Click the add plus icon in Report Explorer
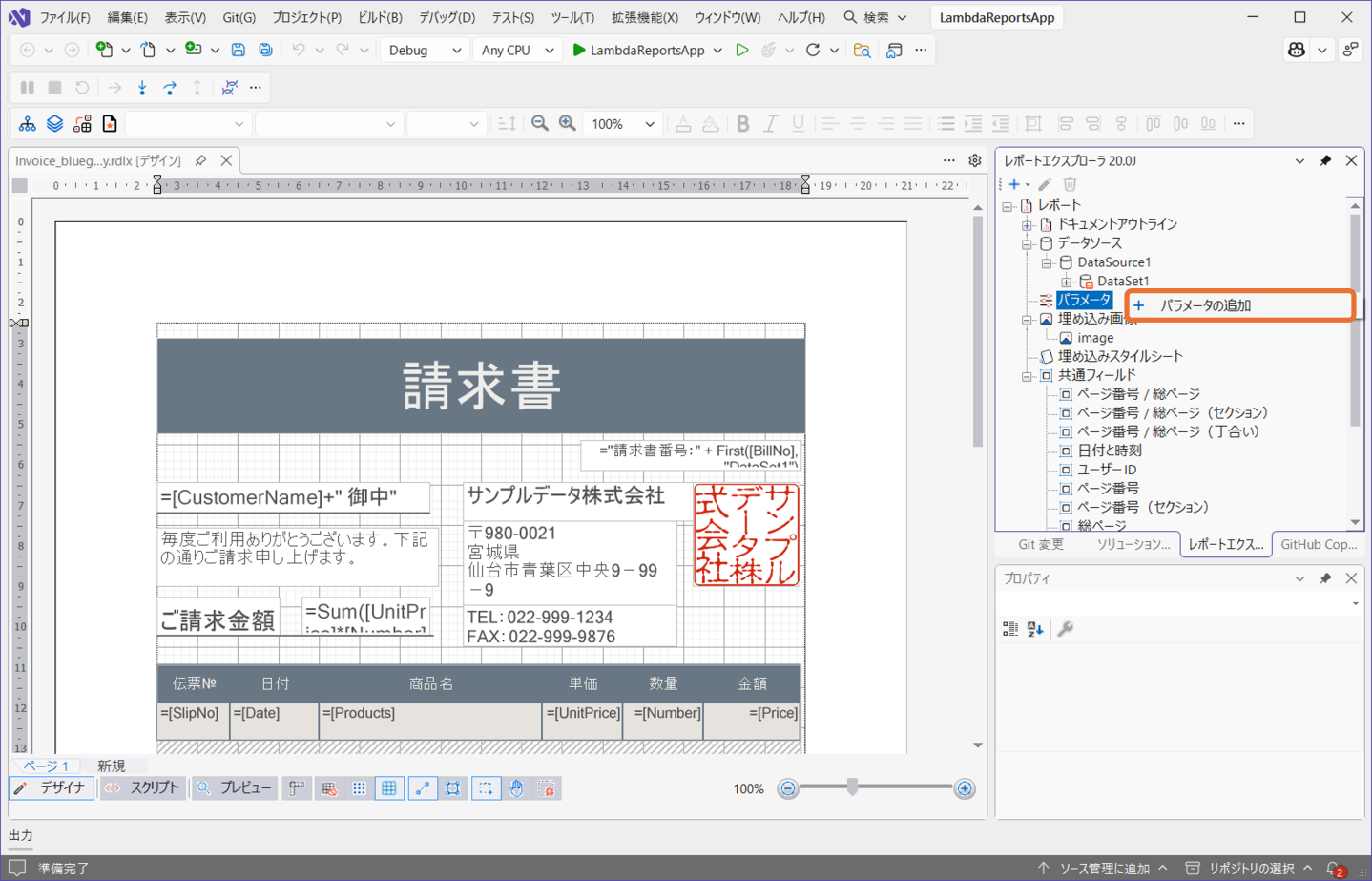1372x881 pixels. coord(1014,184)
